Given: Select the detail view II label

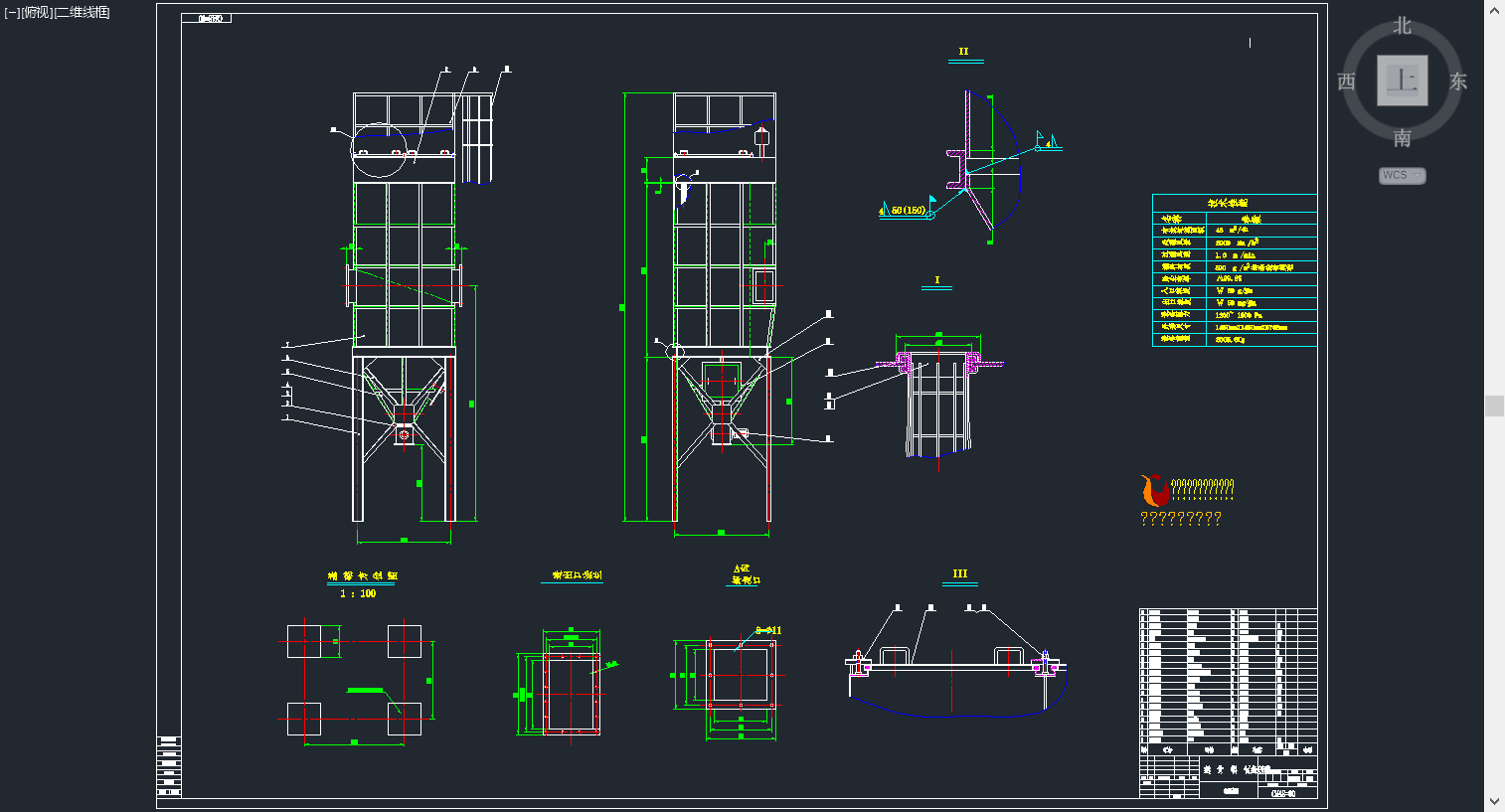Looking at the screenshot, I should (x=963, y=52).
